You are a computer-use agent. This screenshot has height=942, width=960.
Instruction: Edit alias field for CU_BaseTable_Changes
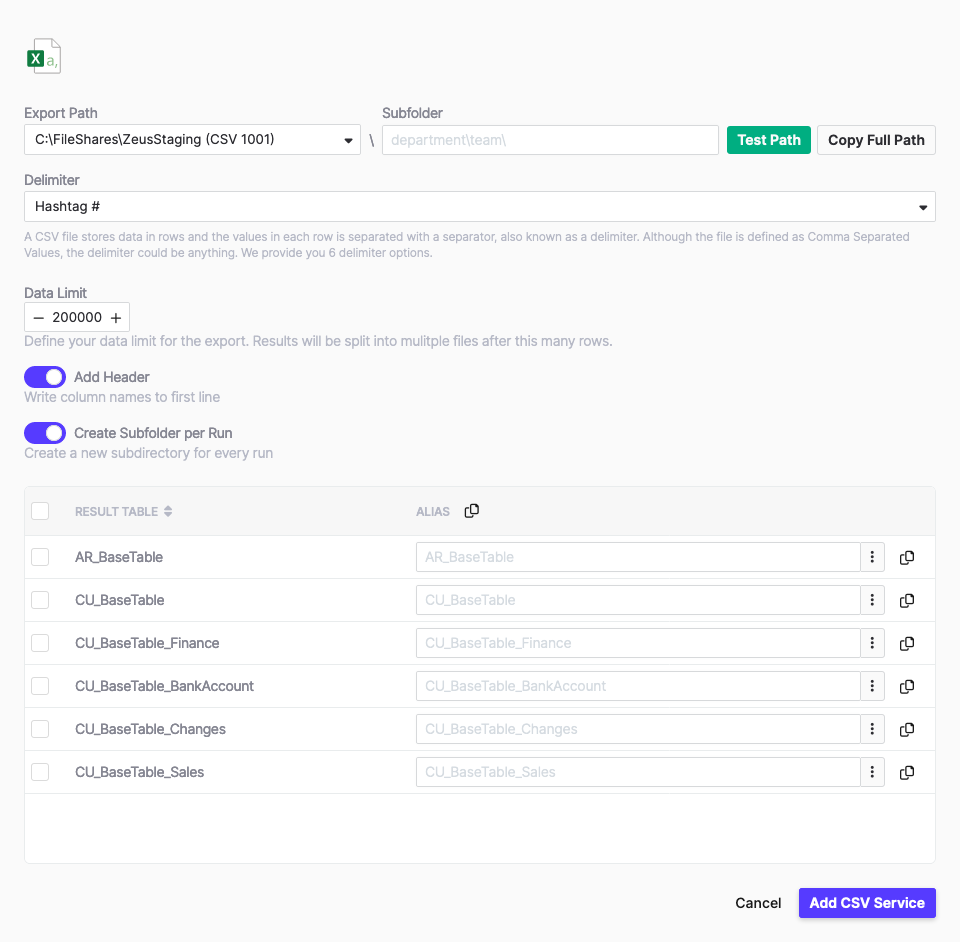tap(638, 729)
